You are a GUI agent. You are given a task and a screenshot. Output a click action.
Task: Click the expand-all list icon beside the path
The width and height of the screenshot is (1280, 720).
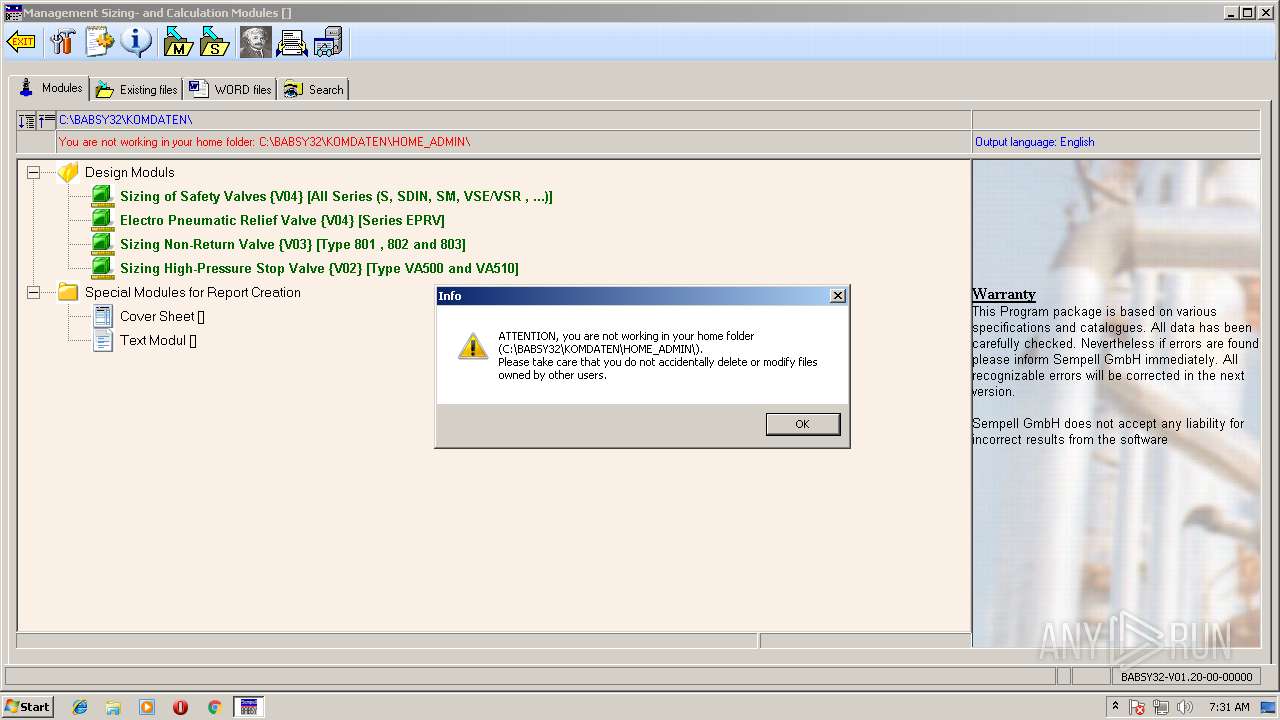28,121
